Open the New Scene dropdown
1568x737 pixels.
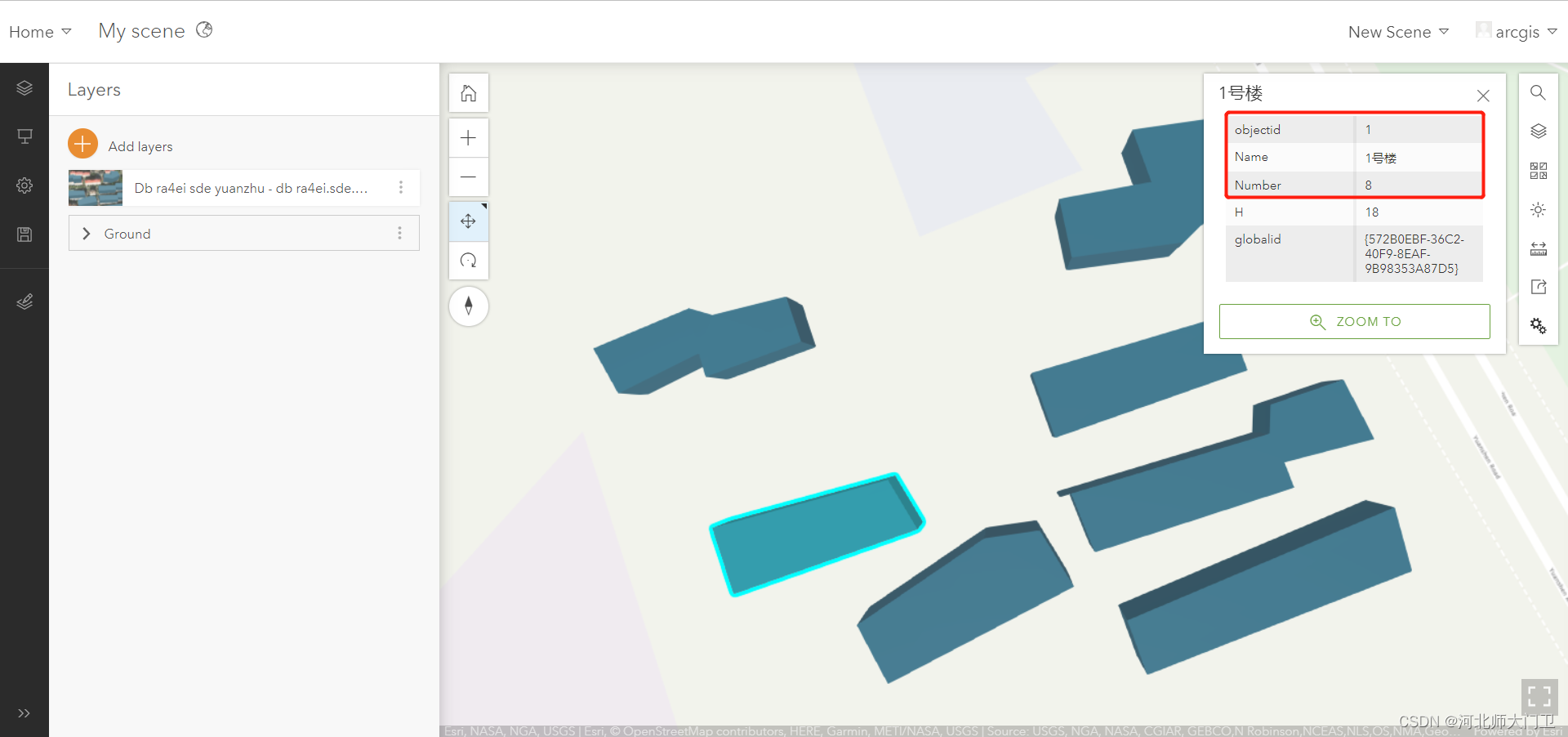pos(1398,32)
